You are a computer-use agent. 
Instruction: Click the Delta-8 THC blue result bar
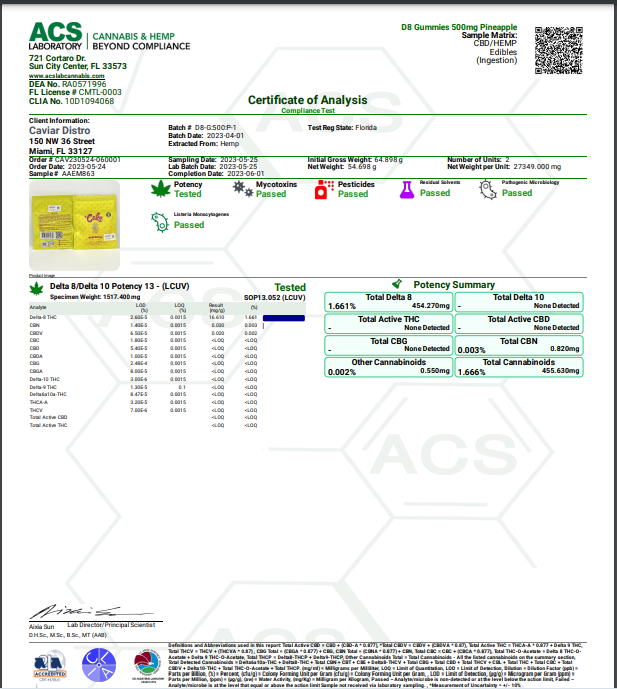point(284,318)
